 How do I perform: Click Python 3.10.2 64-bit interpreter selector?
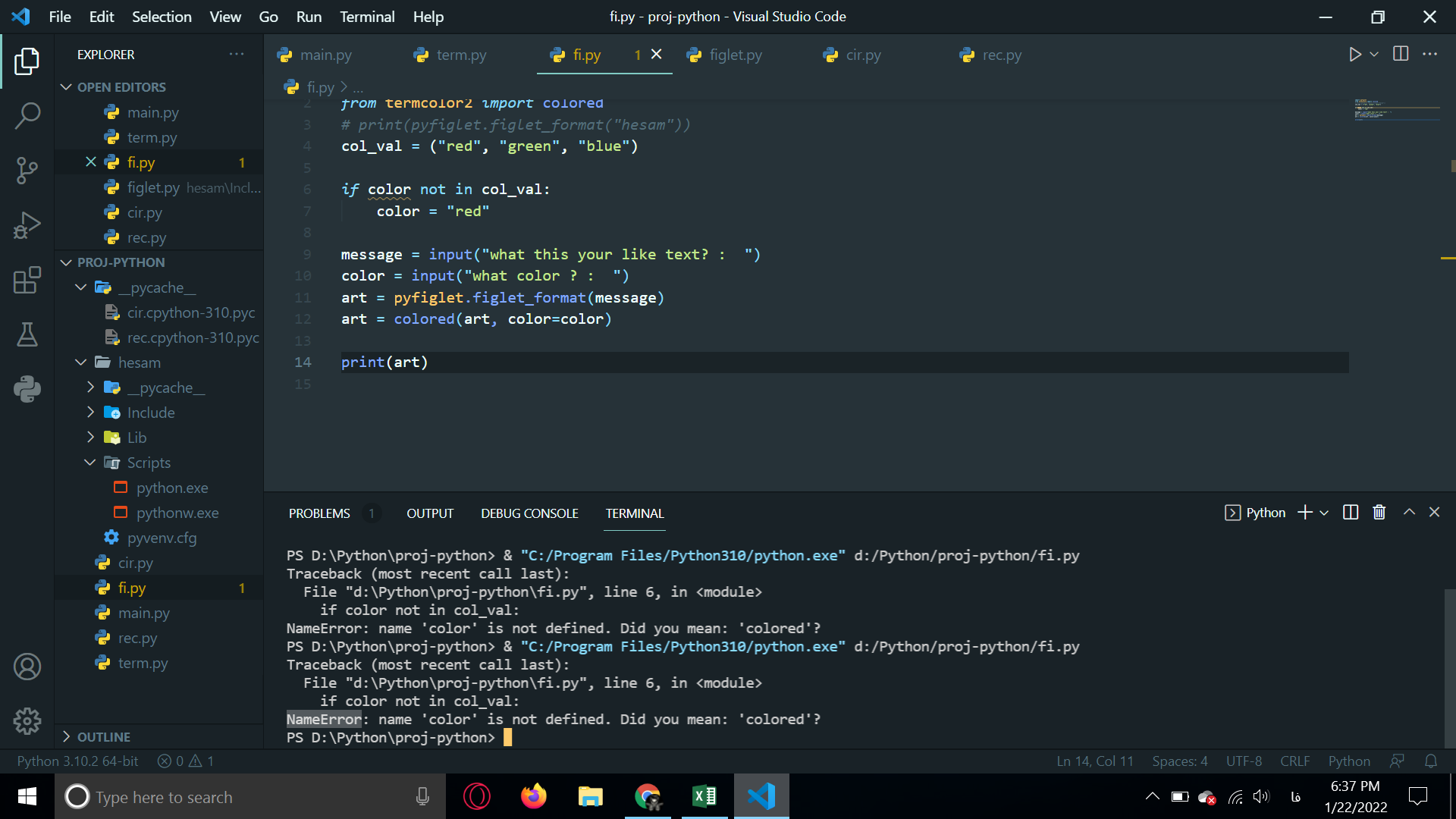[77, 761]
